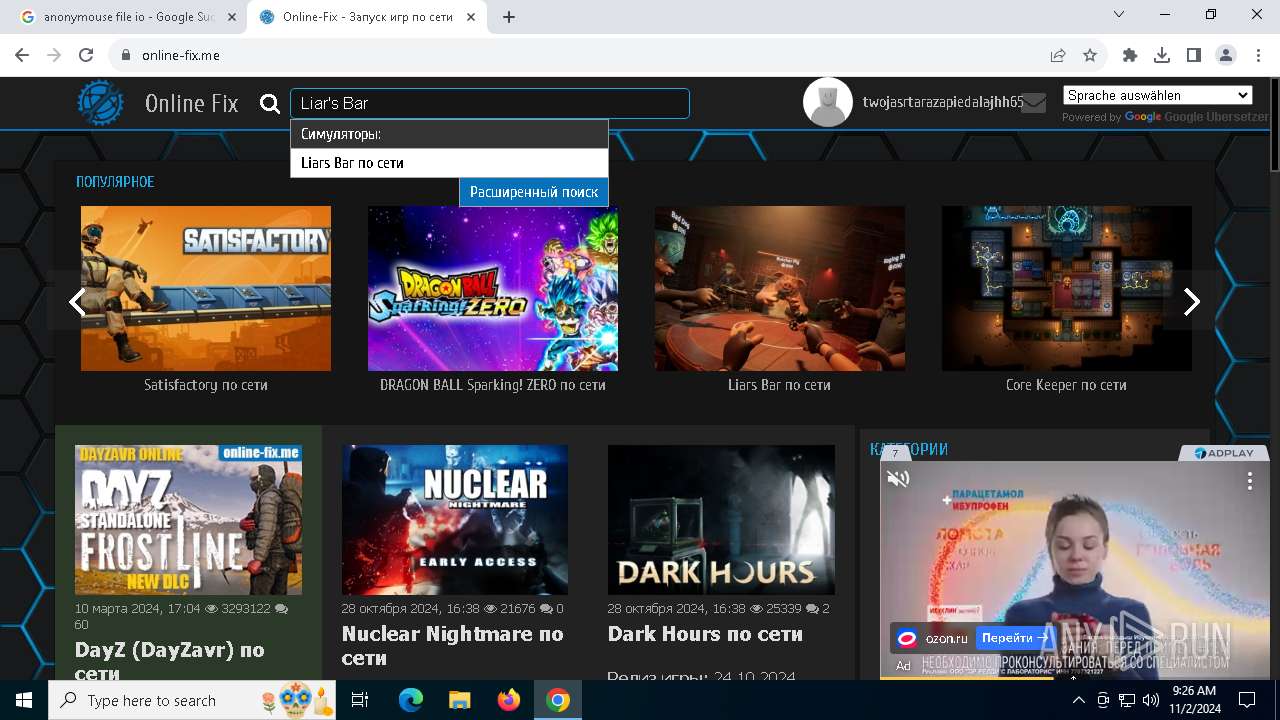
Task: Open the mail envelope icon in the header
Action: [x=1034, y=103]
